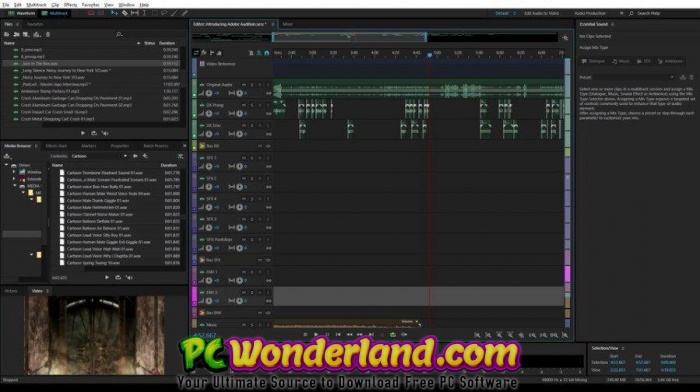The width and height of the screenshot is (700, 392).
Task: Switch to the Markers tab
Action: coord(89,146)
